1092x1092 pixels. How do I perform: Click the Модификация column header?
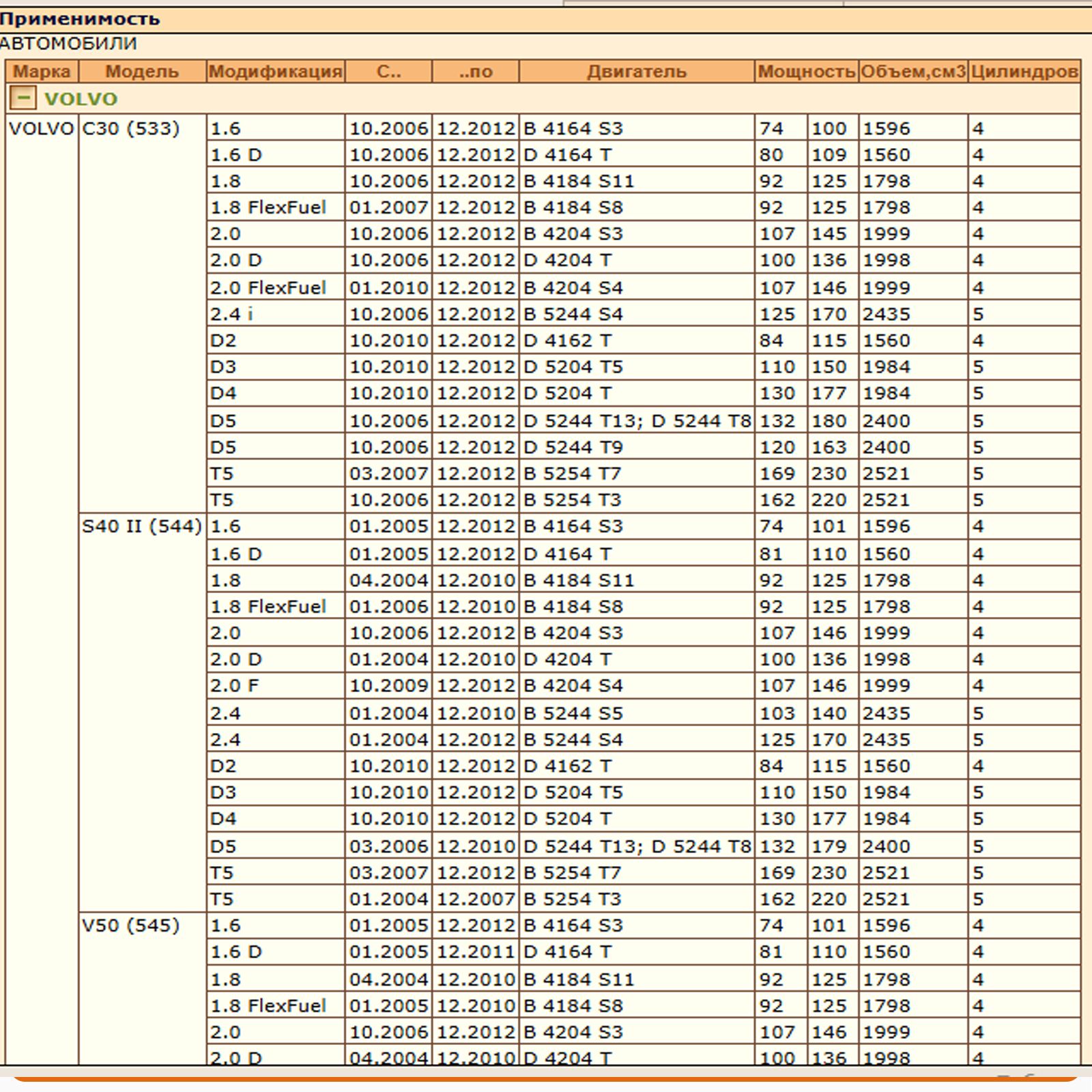pos(275,71)
